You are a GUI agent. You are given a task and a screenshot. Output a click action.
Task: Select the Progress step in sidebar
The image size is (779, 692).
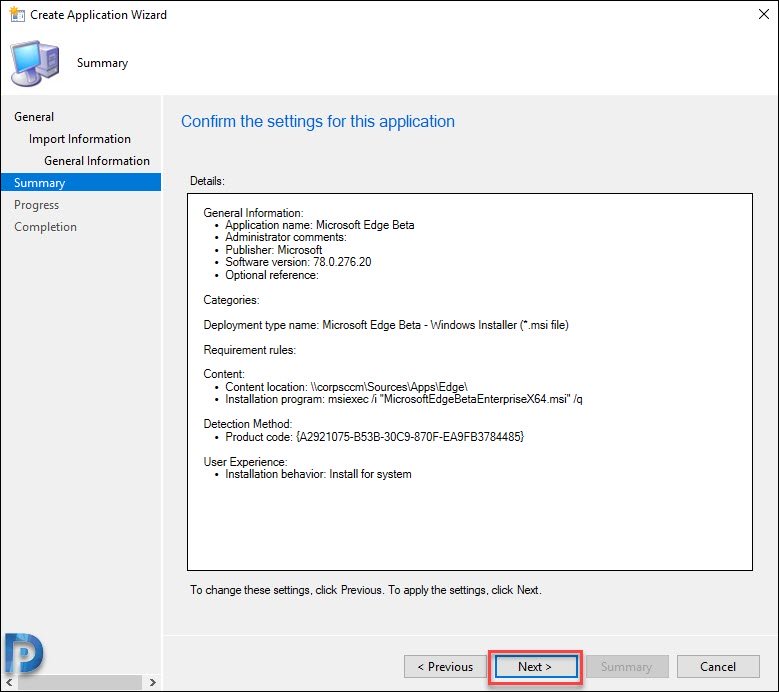(x=36, y=205)
